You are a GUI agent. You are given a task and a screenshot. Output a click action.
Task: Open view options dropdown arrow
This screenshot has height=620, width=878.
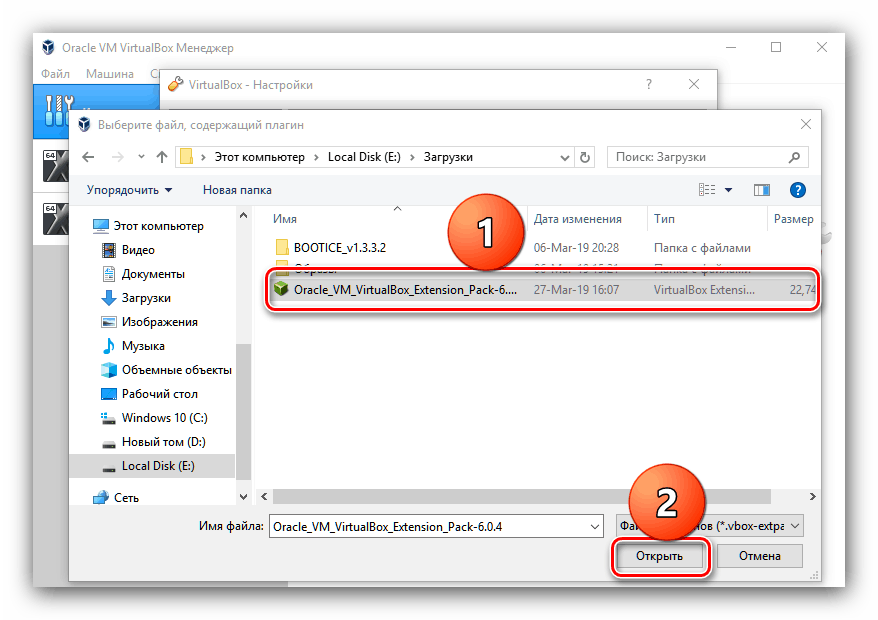pos(728,190)
